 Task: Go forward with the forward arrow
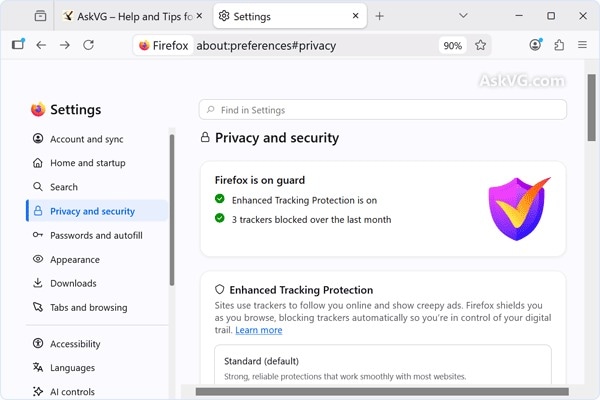[x=65, y=45]
